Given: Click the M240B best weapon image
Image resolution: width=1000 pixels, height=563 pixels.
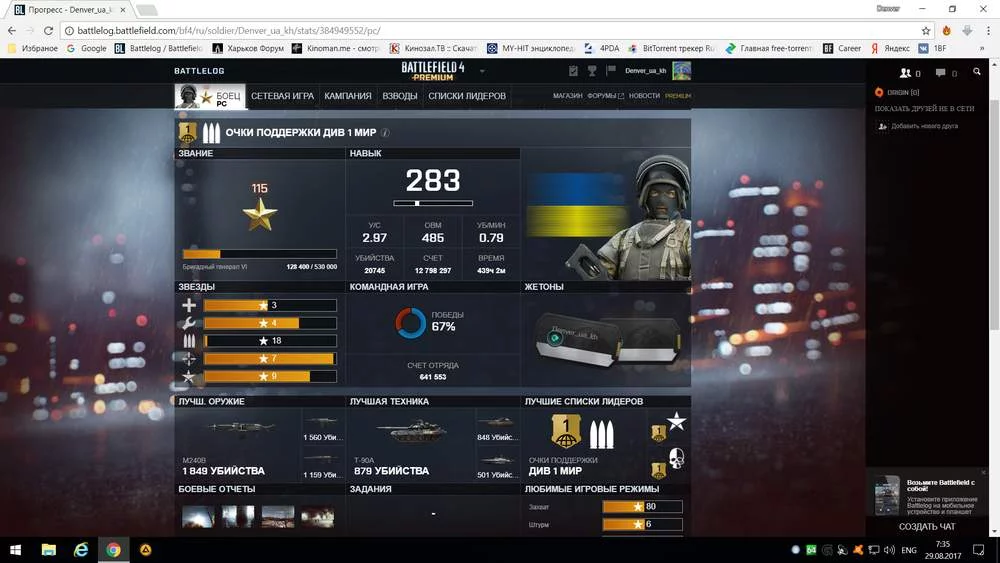Looking at the screenshot, I should [241, 428].
